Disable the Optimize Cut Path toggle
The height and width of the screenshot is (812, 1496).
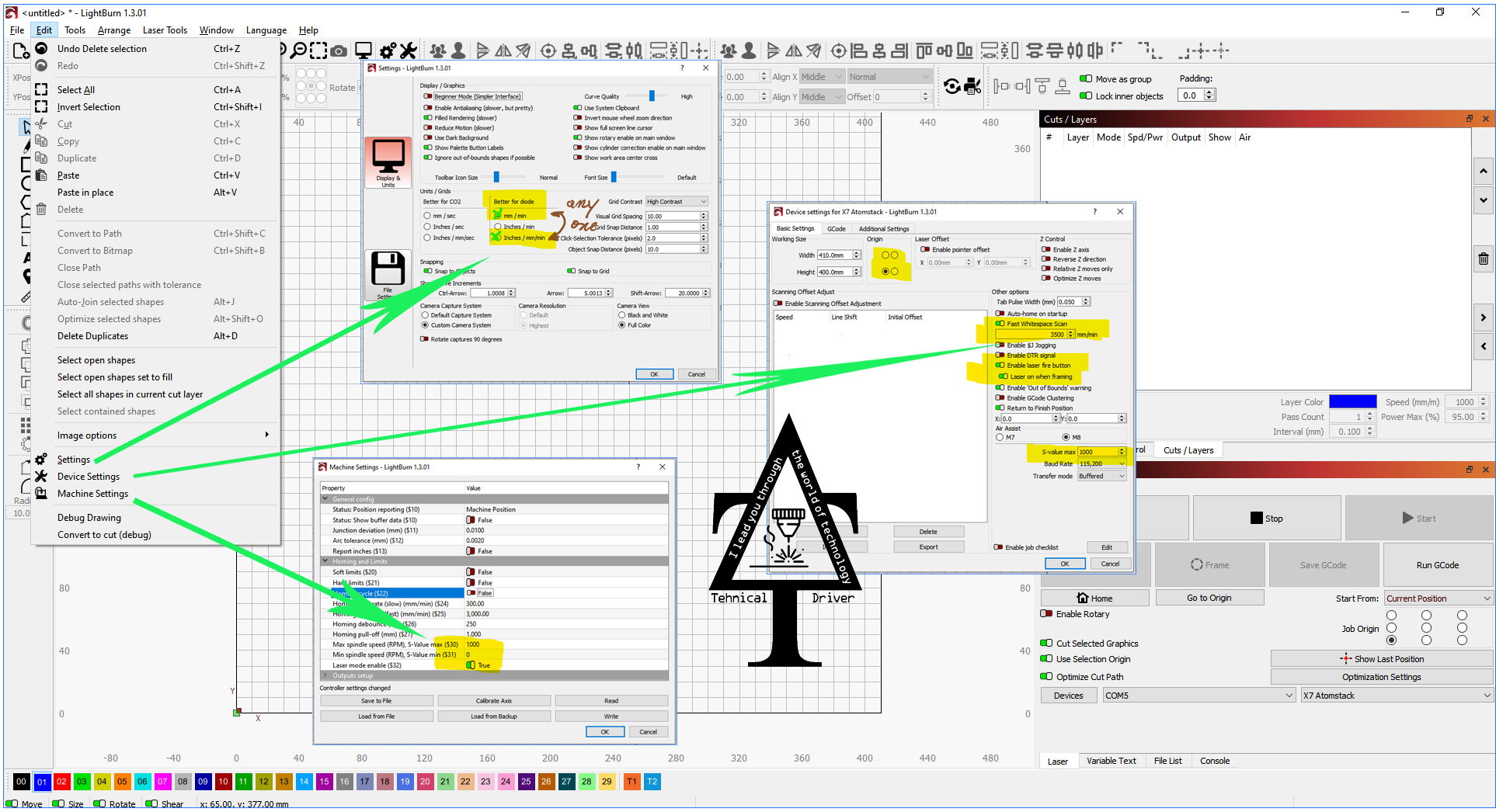pos(1046,677)
